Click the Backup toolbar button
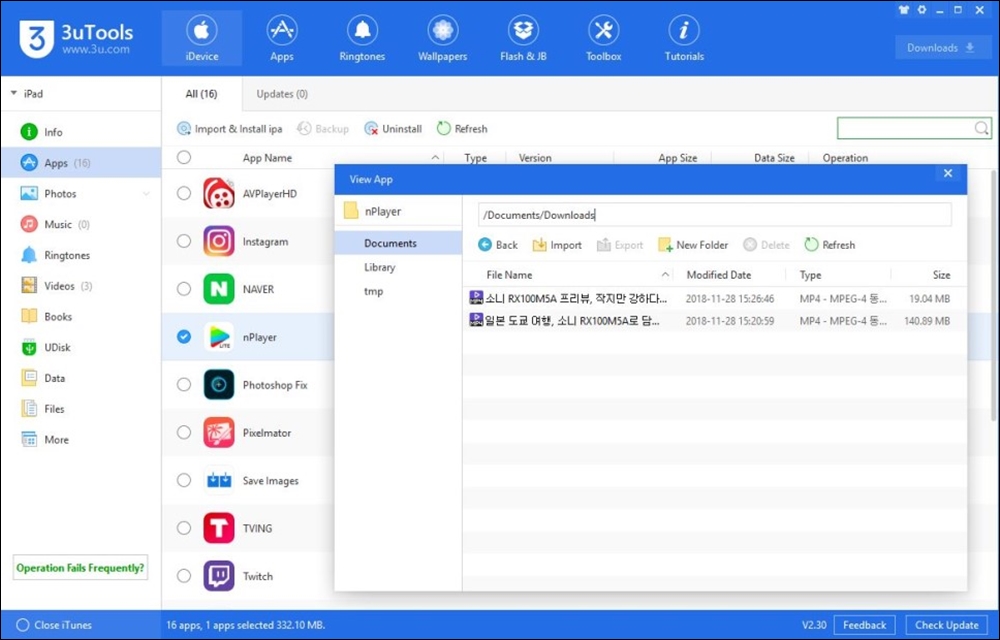The image size is (1000, 640). tap(323, 129)
